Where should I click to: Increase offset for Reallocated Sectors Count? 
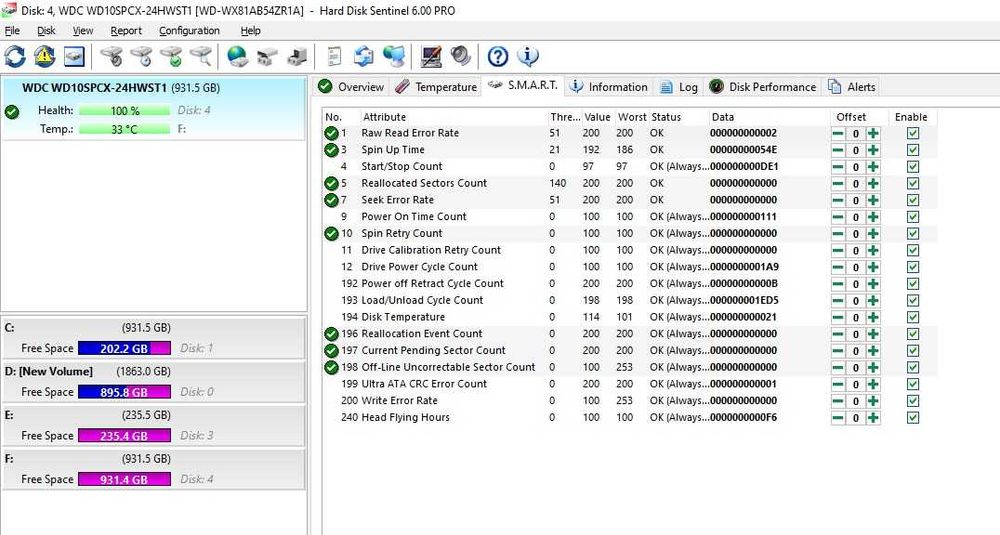873,184
